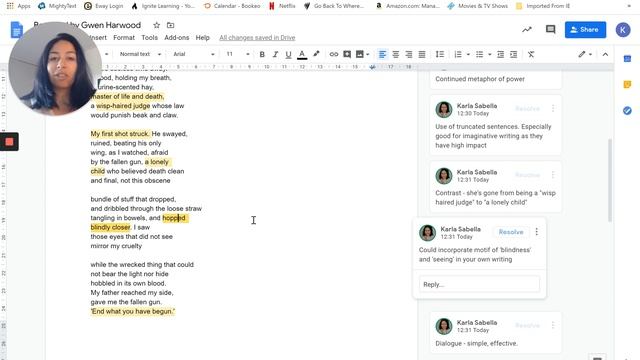Open options for truncated sentences comment
This screenshot has height=360, width=640.
(553, 109)
